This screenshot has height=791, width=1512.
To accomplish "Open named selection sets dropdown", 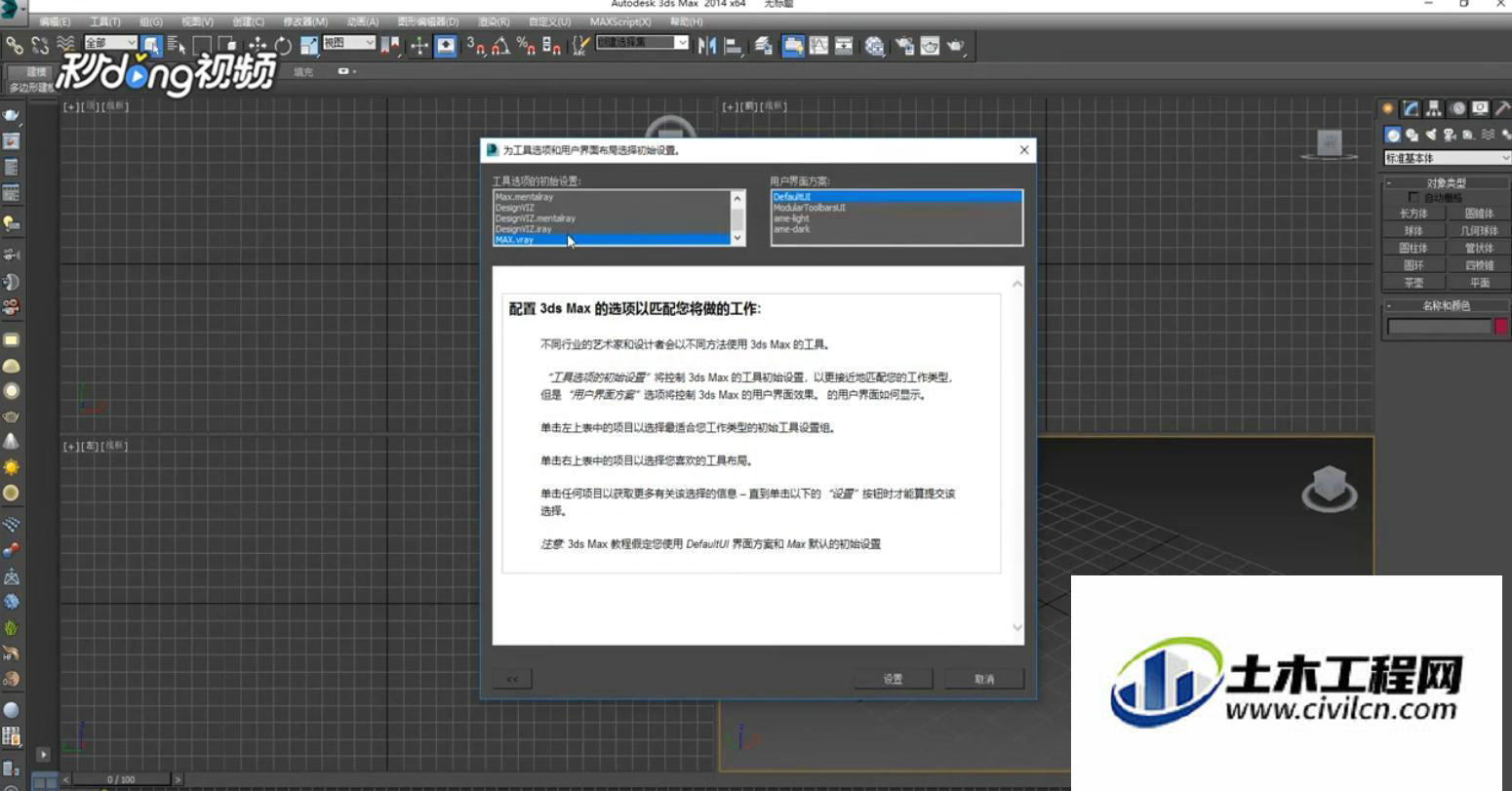I will [x=642, y=43].
